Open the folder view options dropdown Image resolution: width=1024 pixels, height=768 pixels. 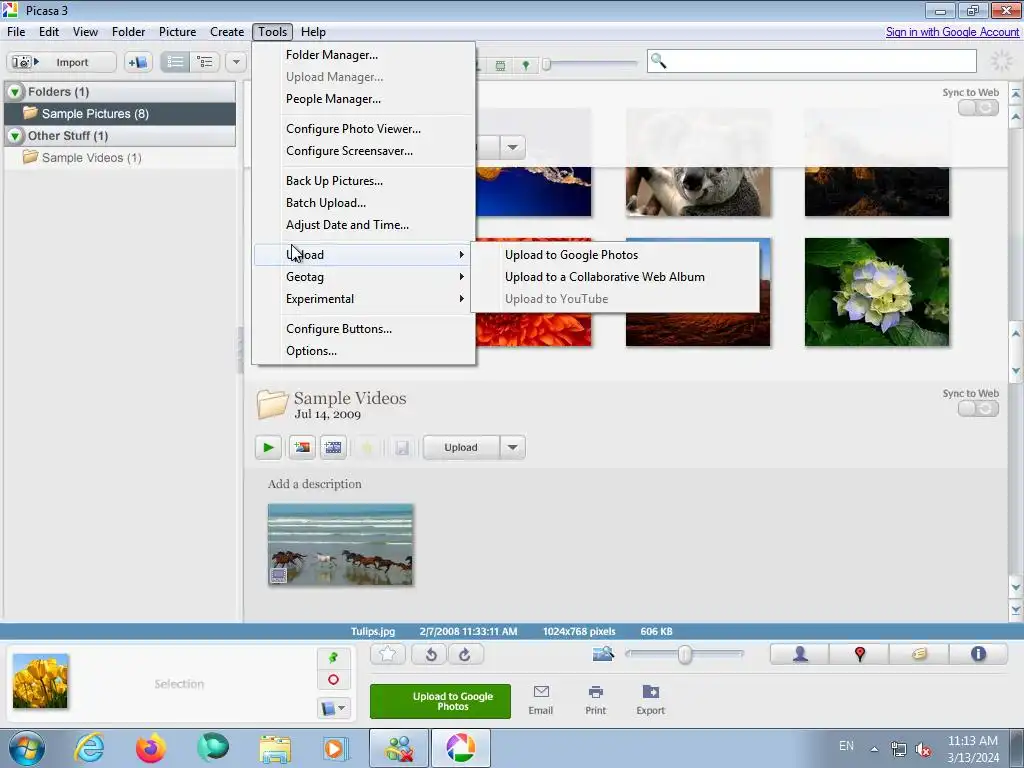[x=236, y=62]
